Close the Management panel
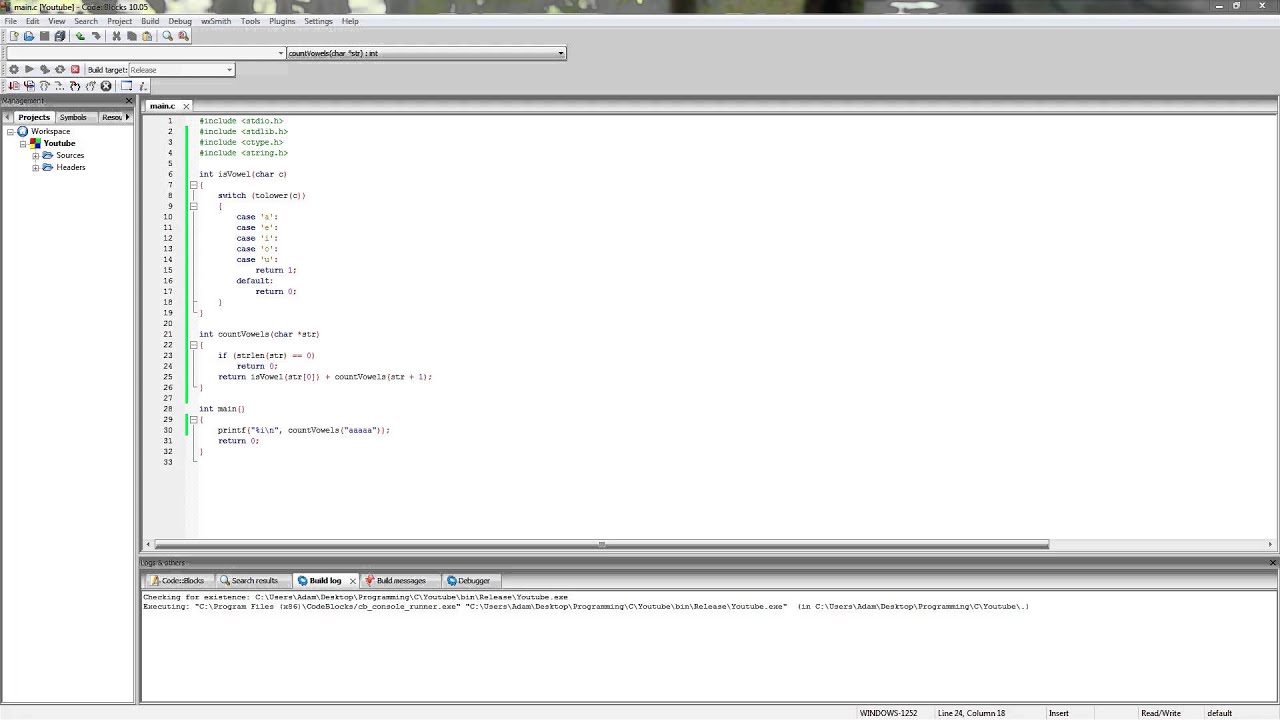 [x=129, y=101]
